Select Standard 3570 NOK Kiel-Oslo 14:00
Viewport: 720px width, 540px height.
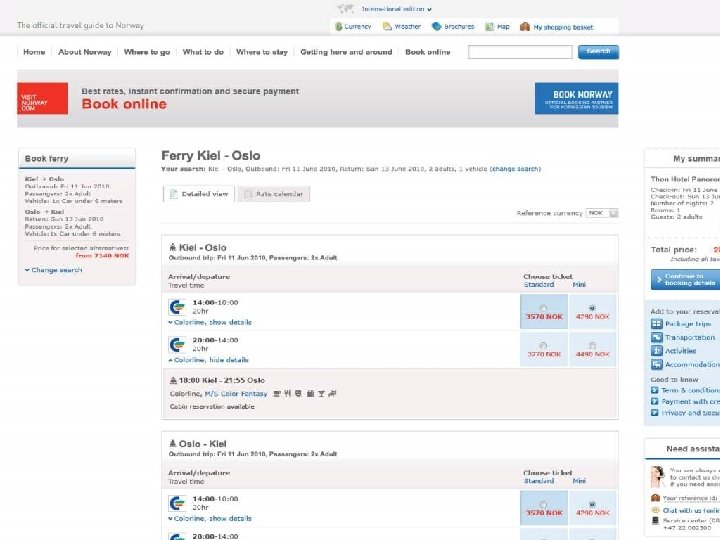click(543, 308)
